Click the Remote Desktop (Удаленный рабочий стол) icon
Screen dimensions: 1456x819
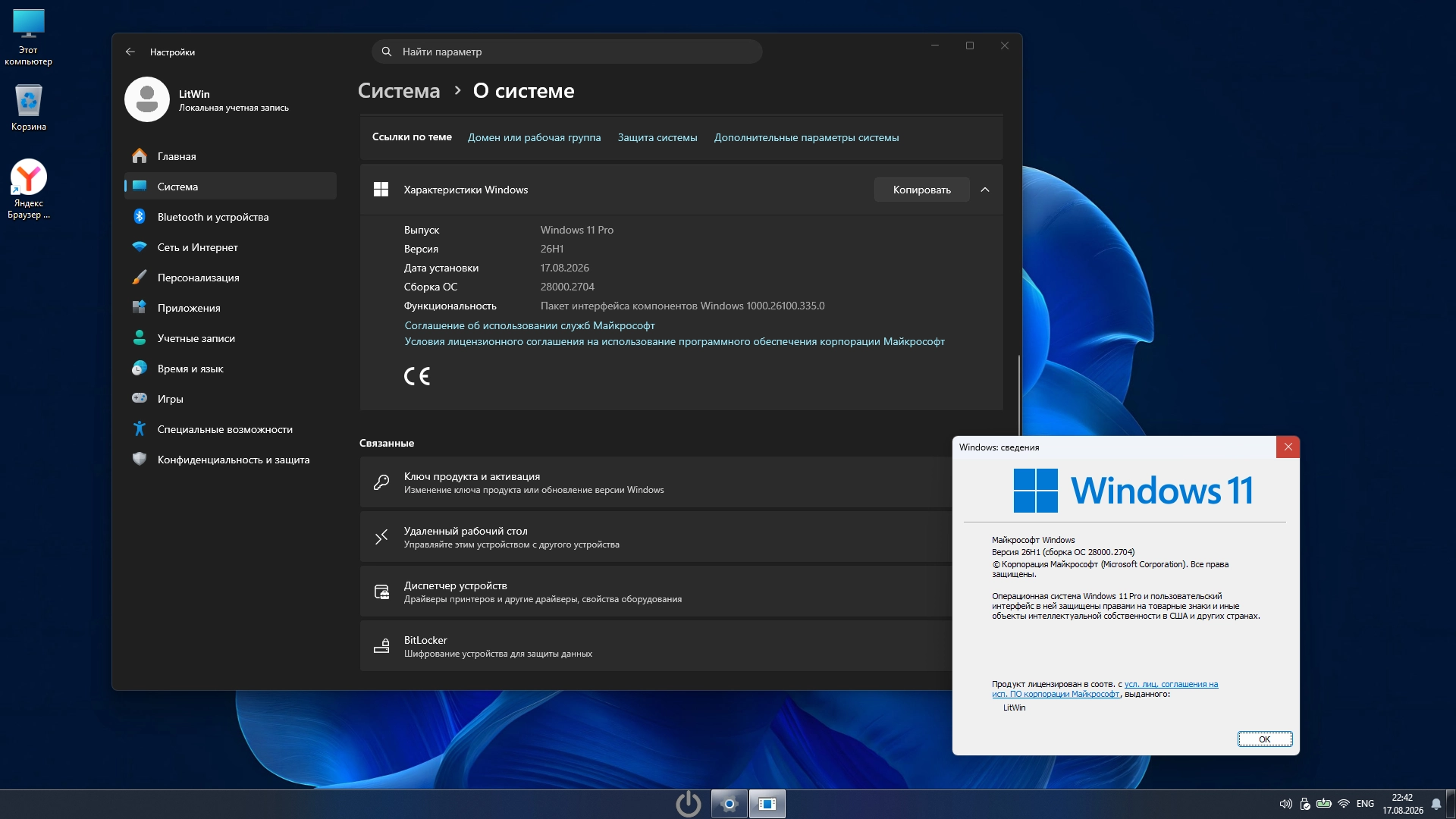click(x=381, y=537)
